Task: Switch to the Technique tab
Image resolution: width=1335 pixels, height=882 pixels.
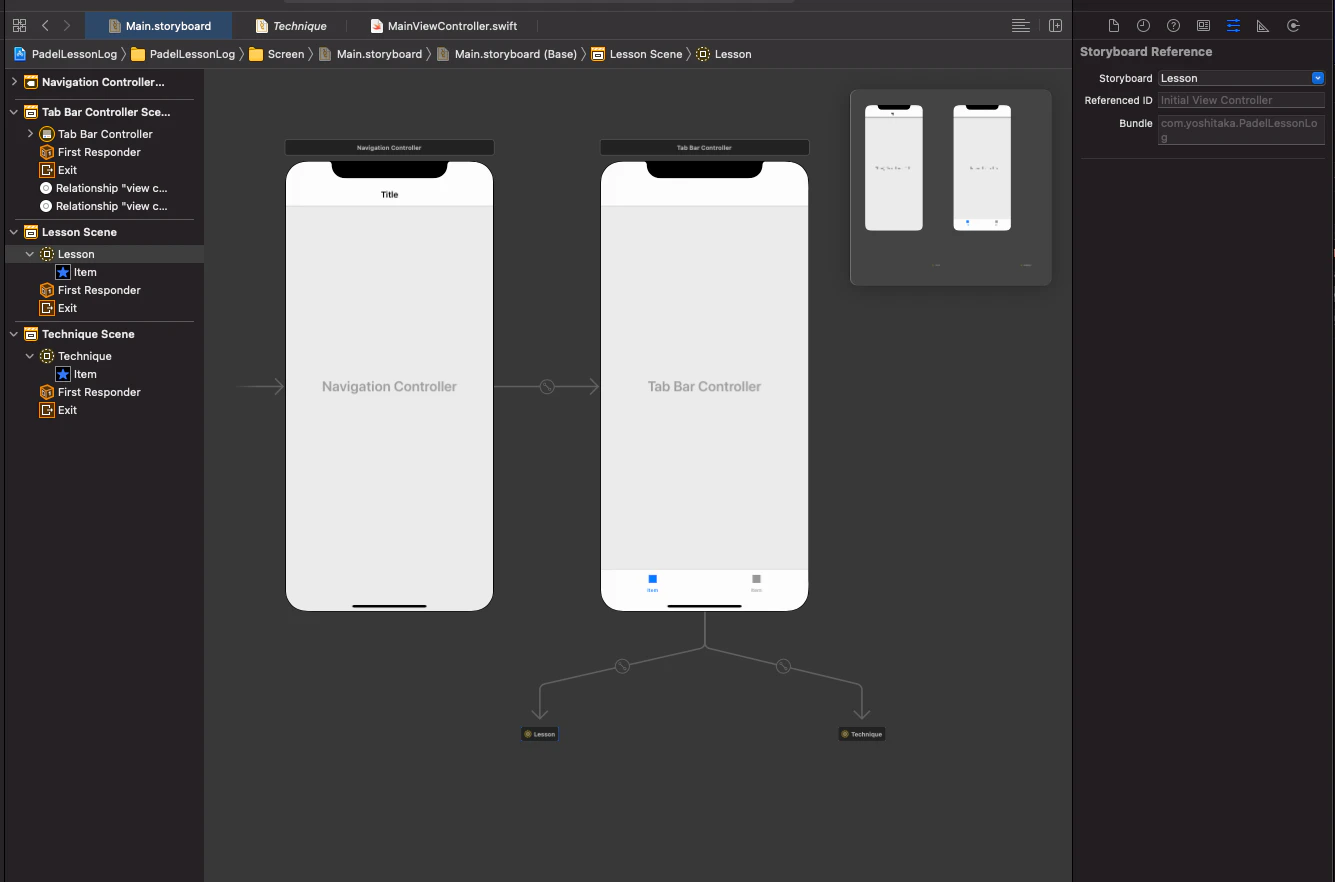Action: point(290,26)
